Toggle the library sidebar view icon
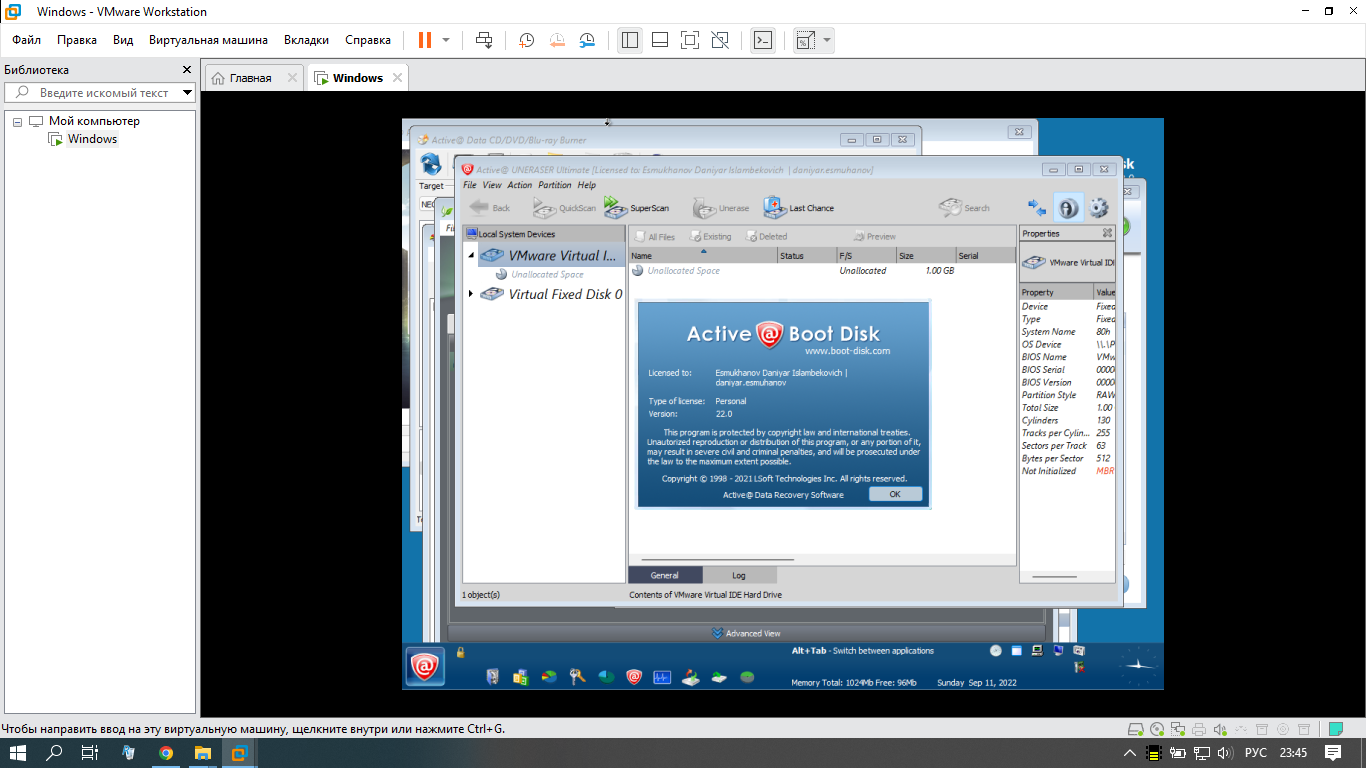Image resolution: width=1366 pixels, height=768 pixels. (x=629, y=40)
